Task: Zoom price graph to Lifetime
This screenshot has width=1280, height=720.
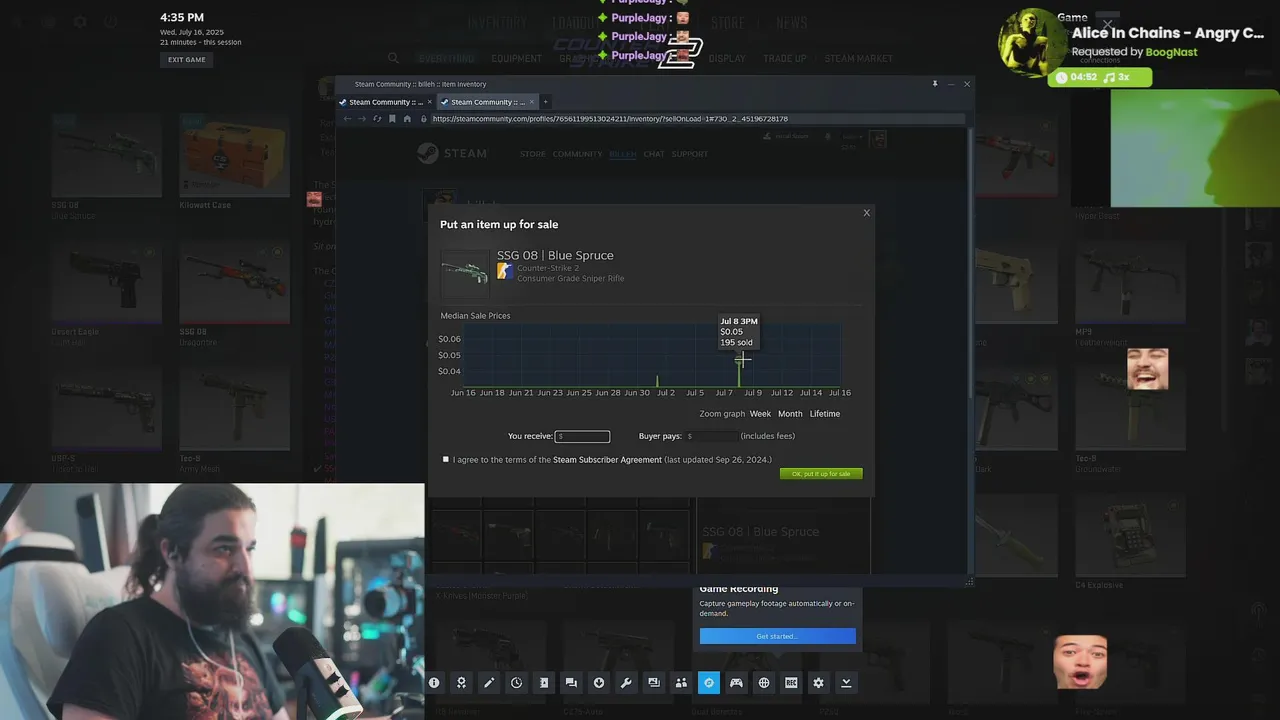Action: tap(825, 414)
